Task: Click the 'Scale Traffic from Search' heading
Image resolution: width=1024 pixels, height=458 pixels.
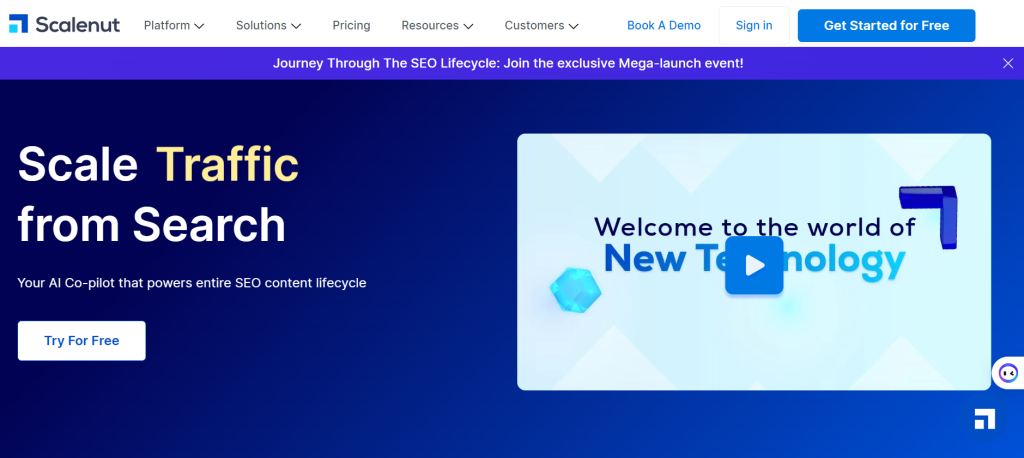Action: [158, 194]
